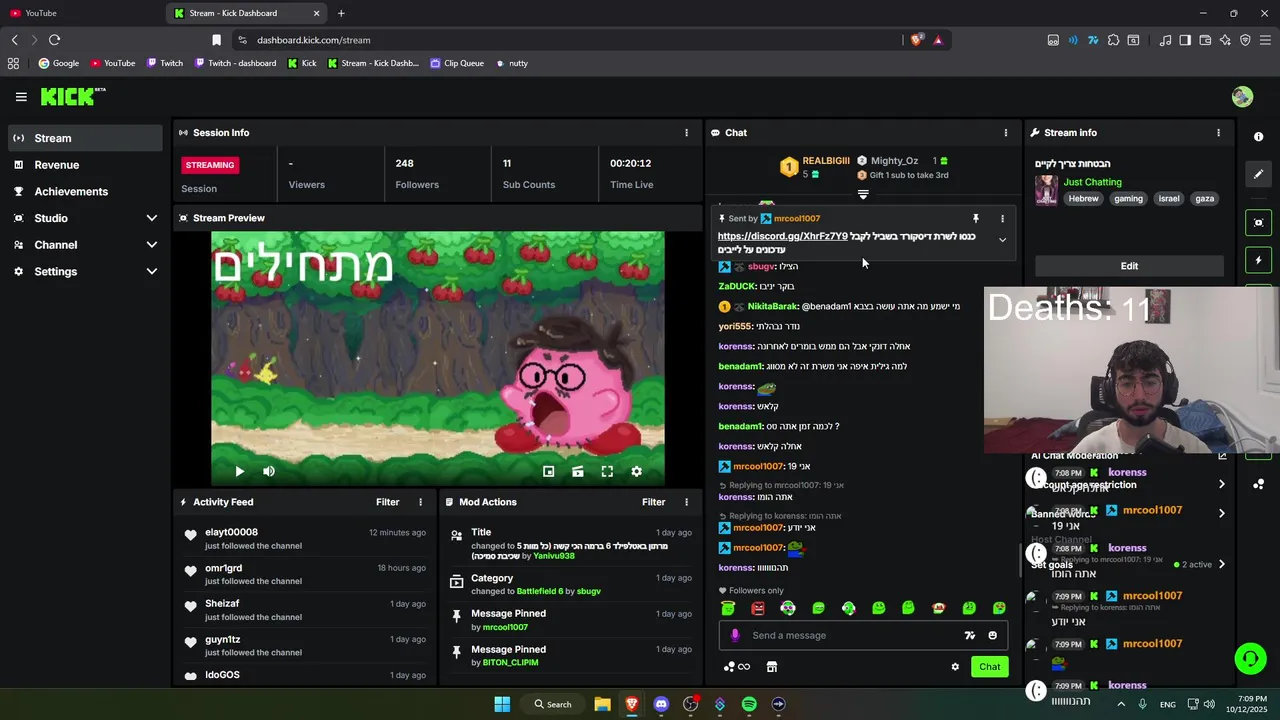Open the green headset support button
This screenshot has height=720, width=1280.
[1250, 658]
